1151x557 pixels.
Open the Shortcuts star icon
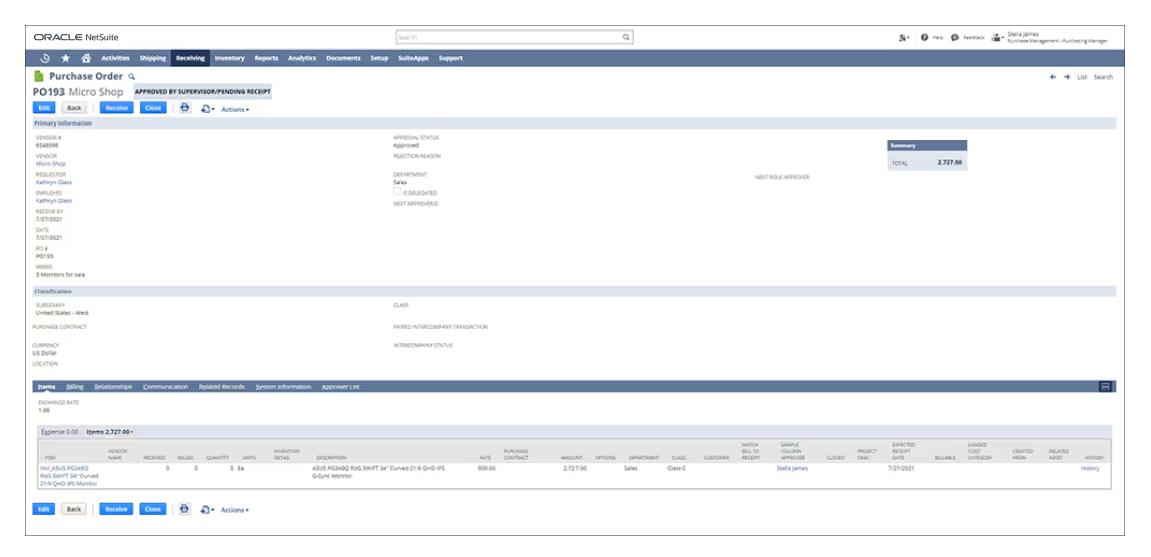click(x=65, y=58)
